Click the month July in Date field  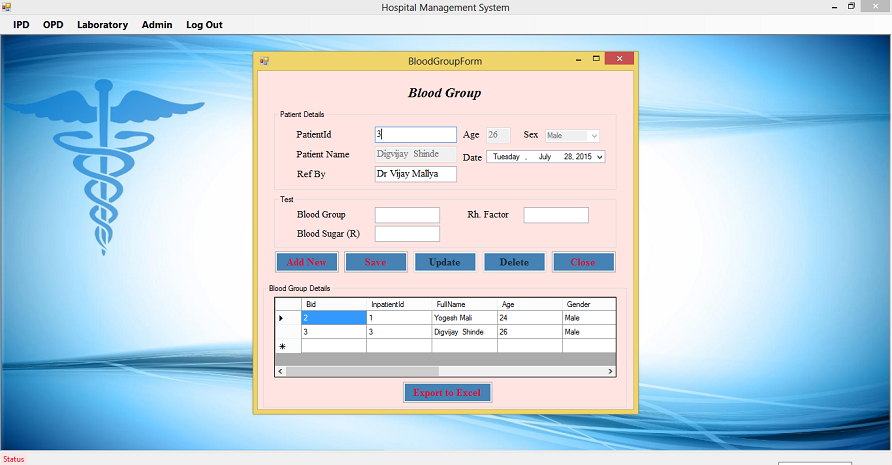point(545,157)
